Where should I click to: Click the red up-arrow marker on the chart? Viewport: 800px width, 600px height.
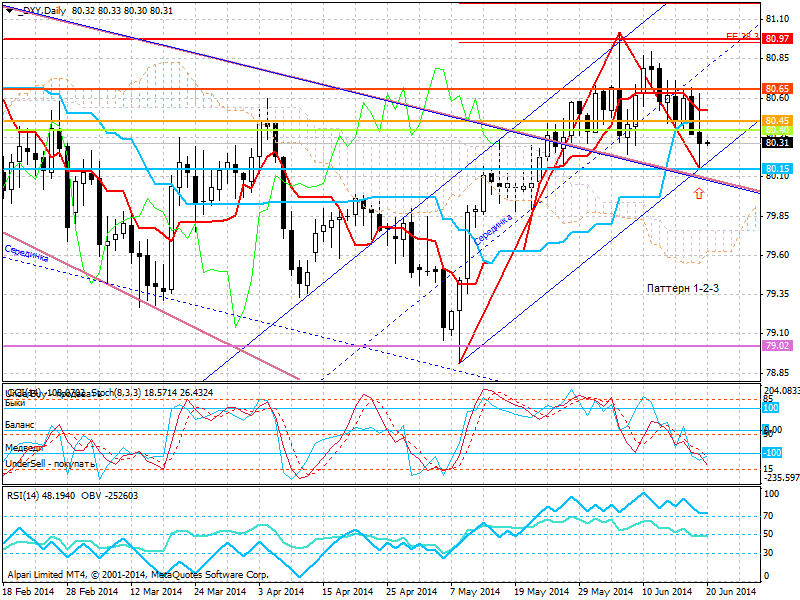(x=699, y=193)
